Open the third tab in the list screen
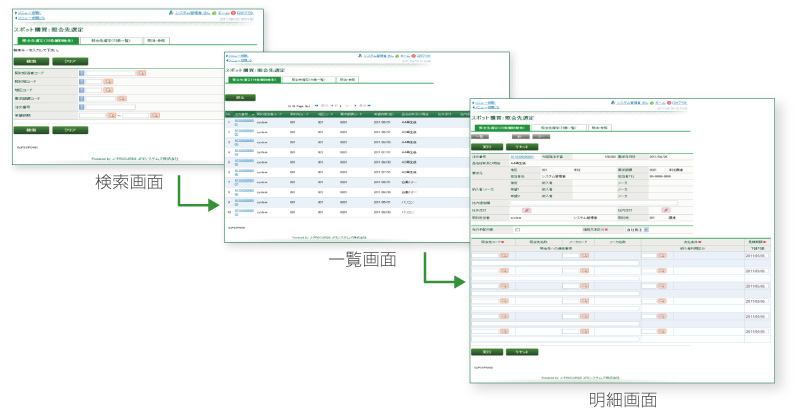This screenshot has width=800, height=416. point(347,78)
